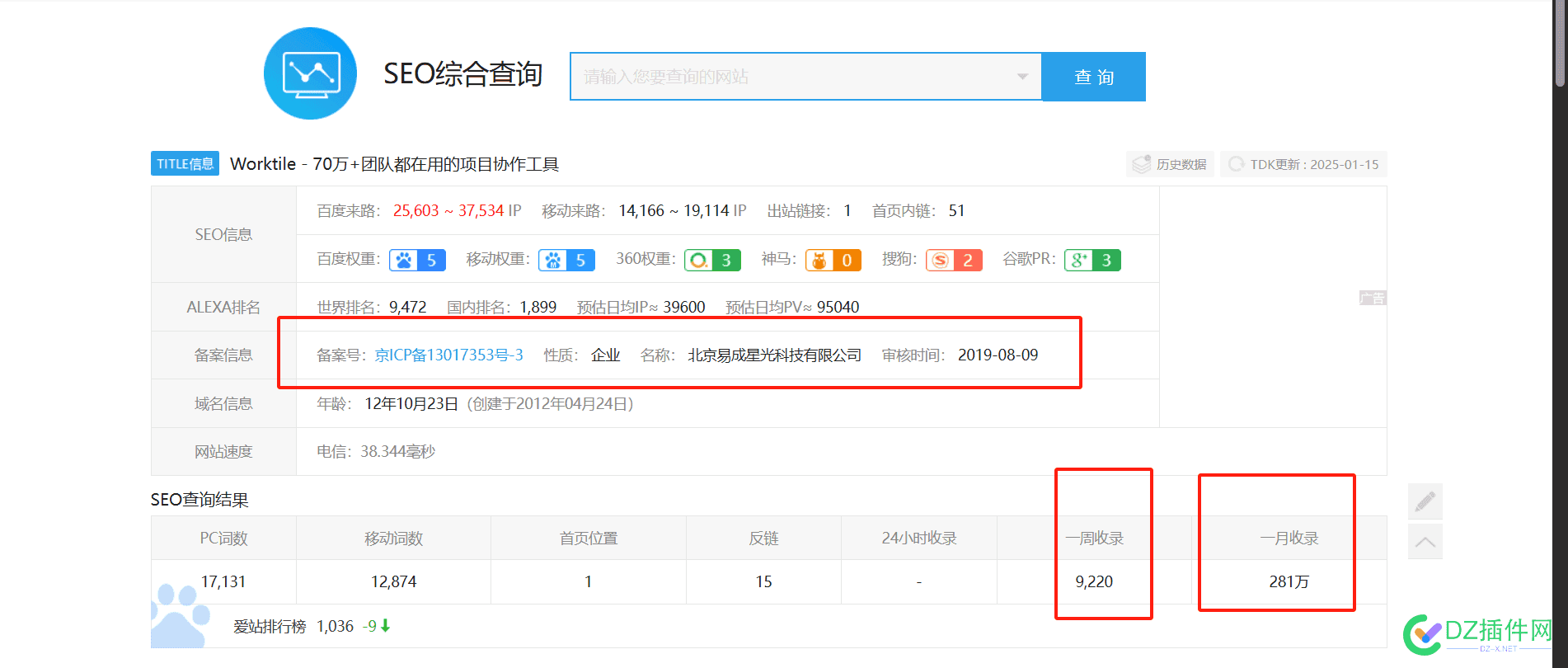Click the TDK更新 refresh button
This screenshot has width=1568, height=668.
point(1303,164)
